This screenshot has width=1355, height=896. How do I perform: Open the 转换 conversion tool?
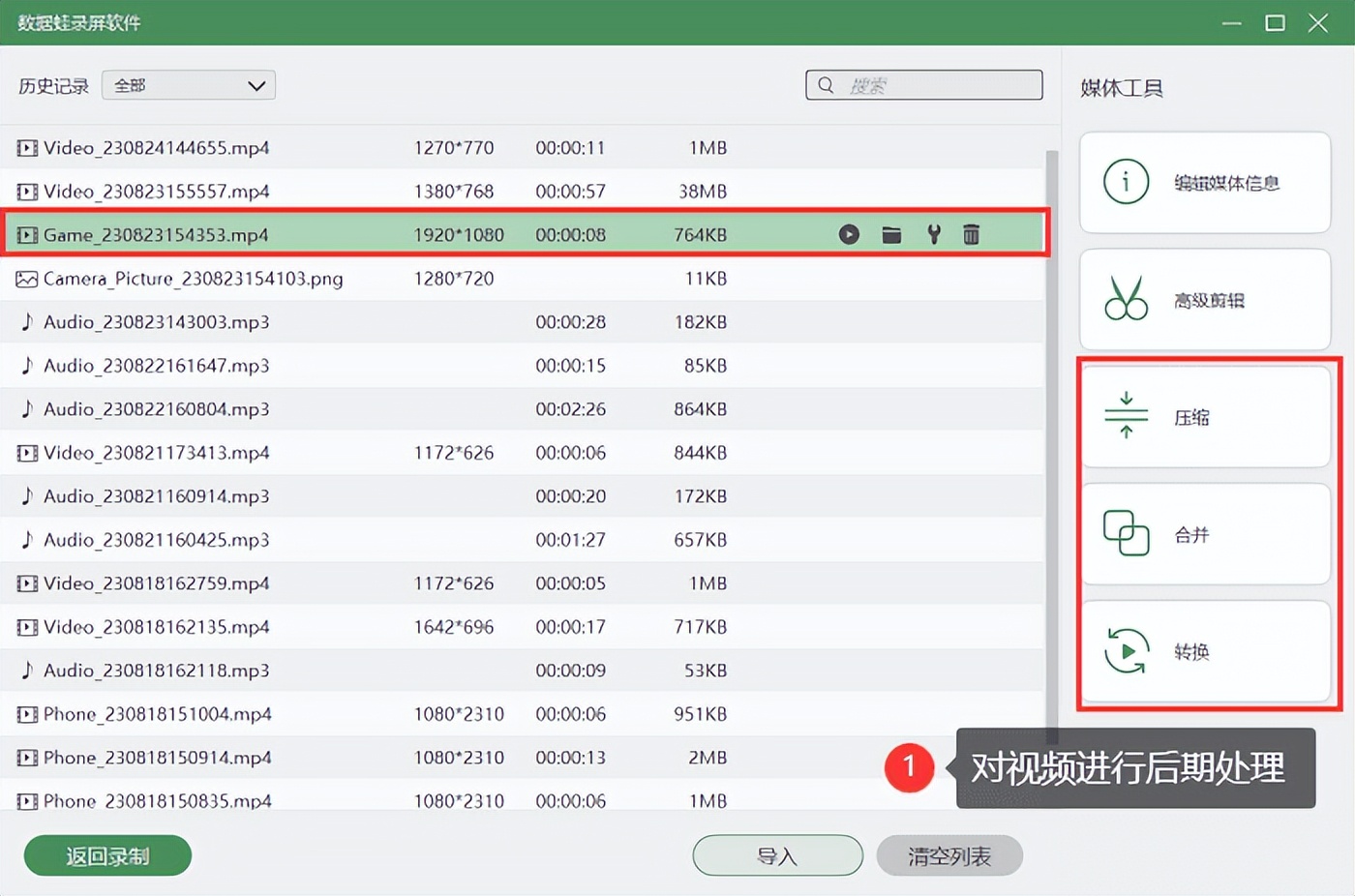pos(1205,651)
